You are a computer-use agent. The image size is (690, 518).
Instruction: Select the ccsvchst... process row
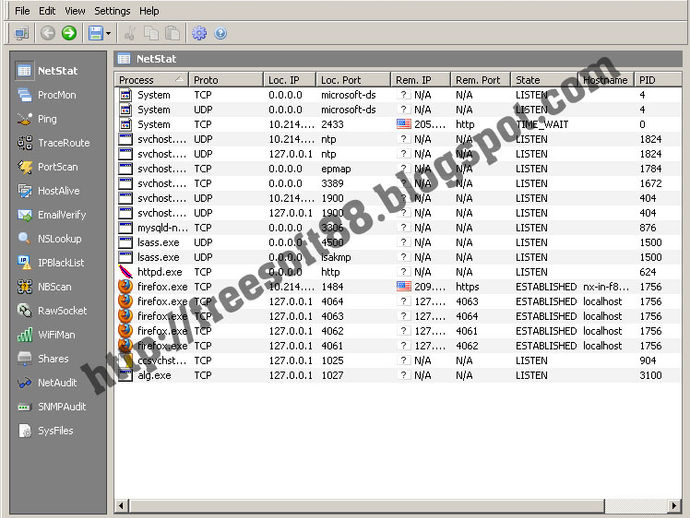tap(398, 360)
